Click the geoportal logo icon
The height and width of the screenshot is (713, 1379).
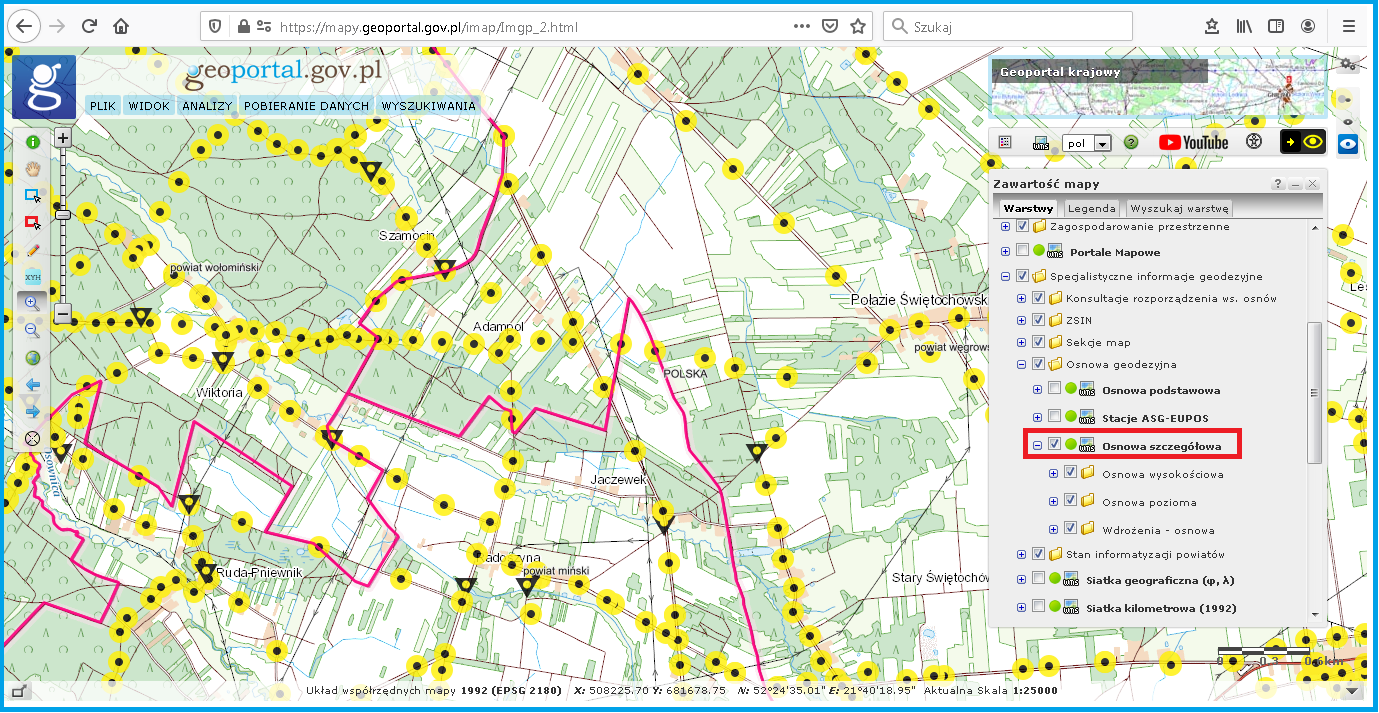pos(43,87)
